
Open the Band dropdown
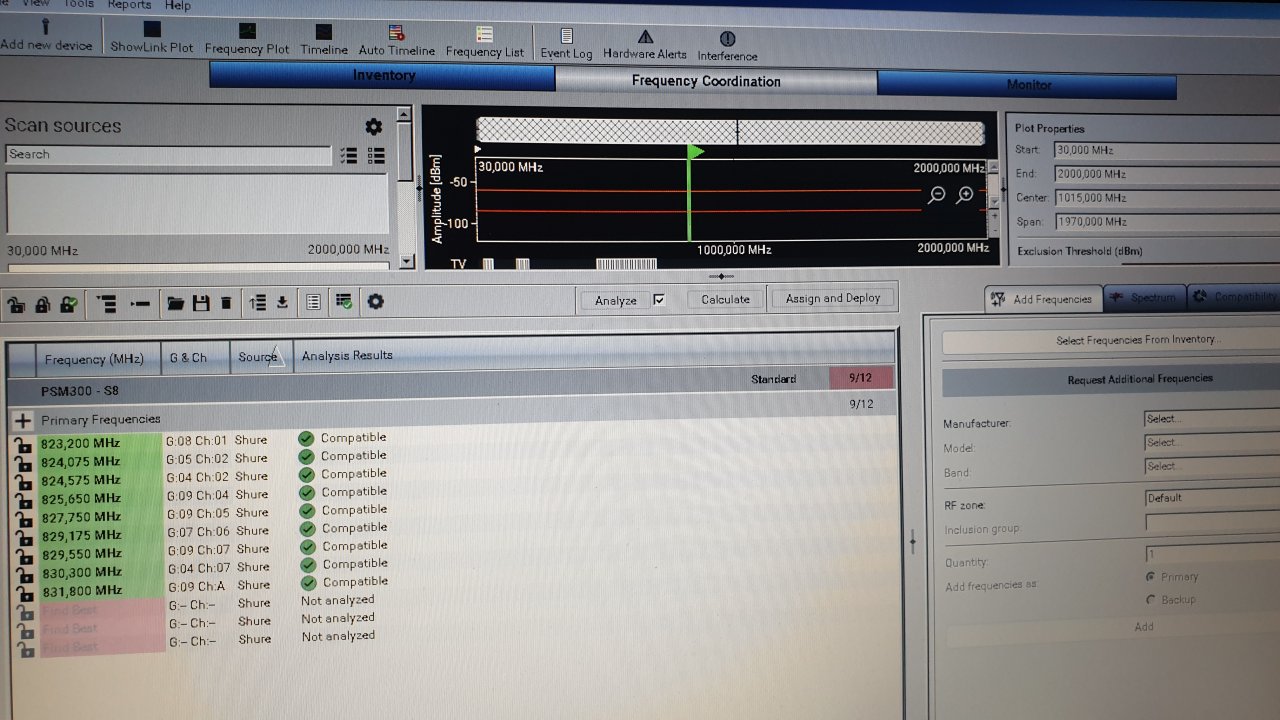click(x=1212, y=466)
